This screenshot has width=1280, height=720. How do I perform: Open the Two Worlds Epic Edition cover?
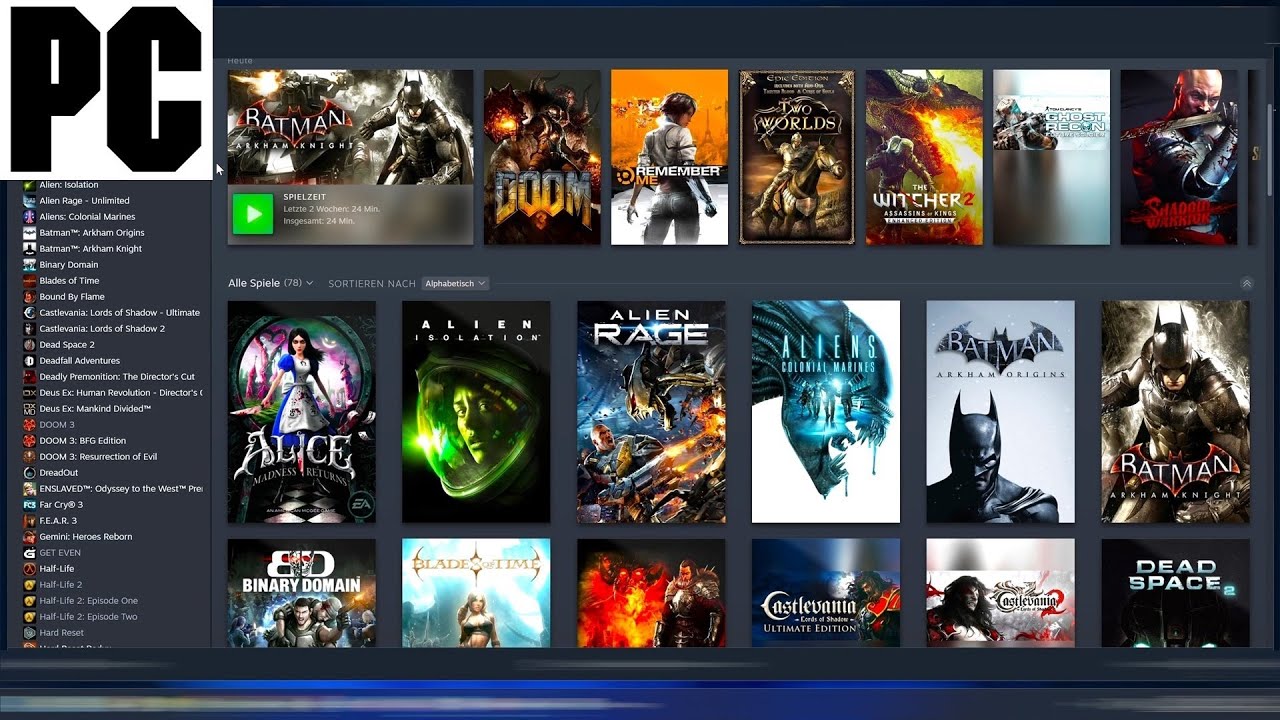pyautogui.click(x=797, y=157)
